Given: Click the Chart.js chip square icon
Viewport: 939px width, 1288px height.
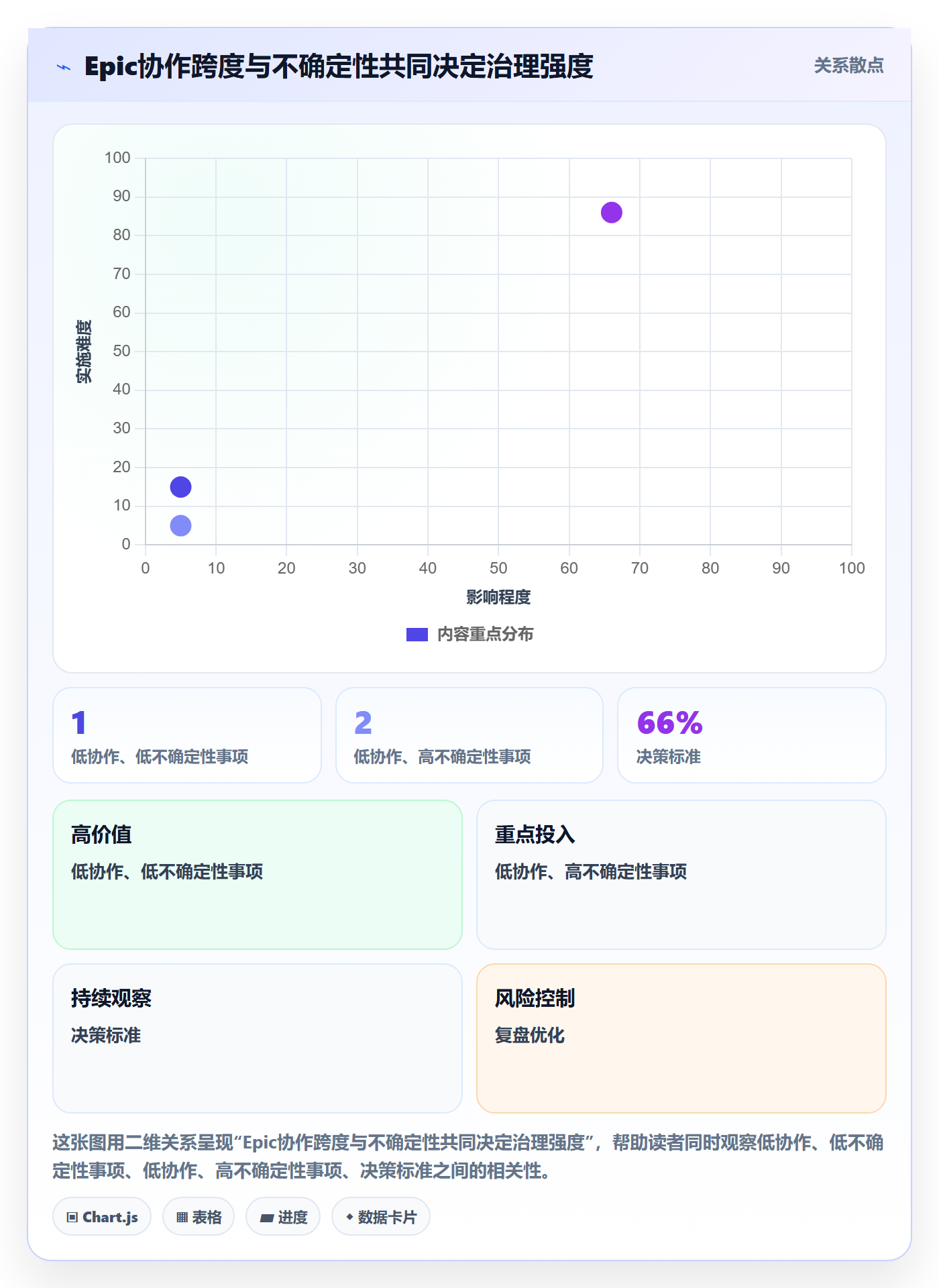Looking at the screenshot, I should 72,1218.
